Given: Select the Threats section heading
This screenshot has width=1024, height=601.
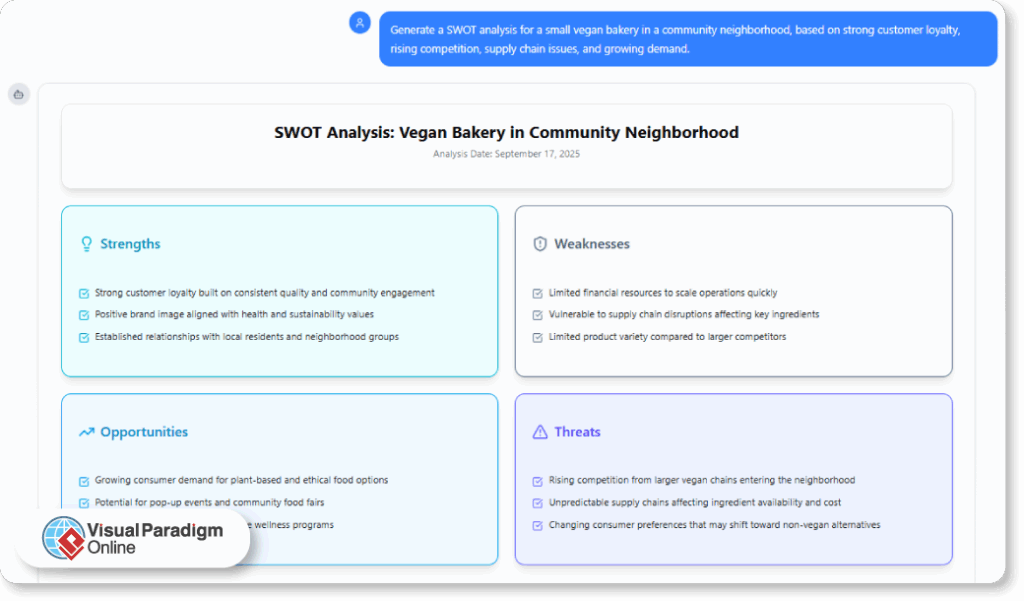Looking at the screenshot, I should [577, 432].
